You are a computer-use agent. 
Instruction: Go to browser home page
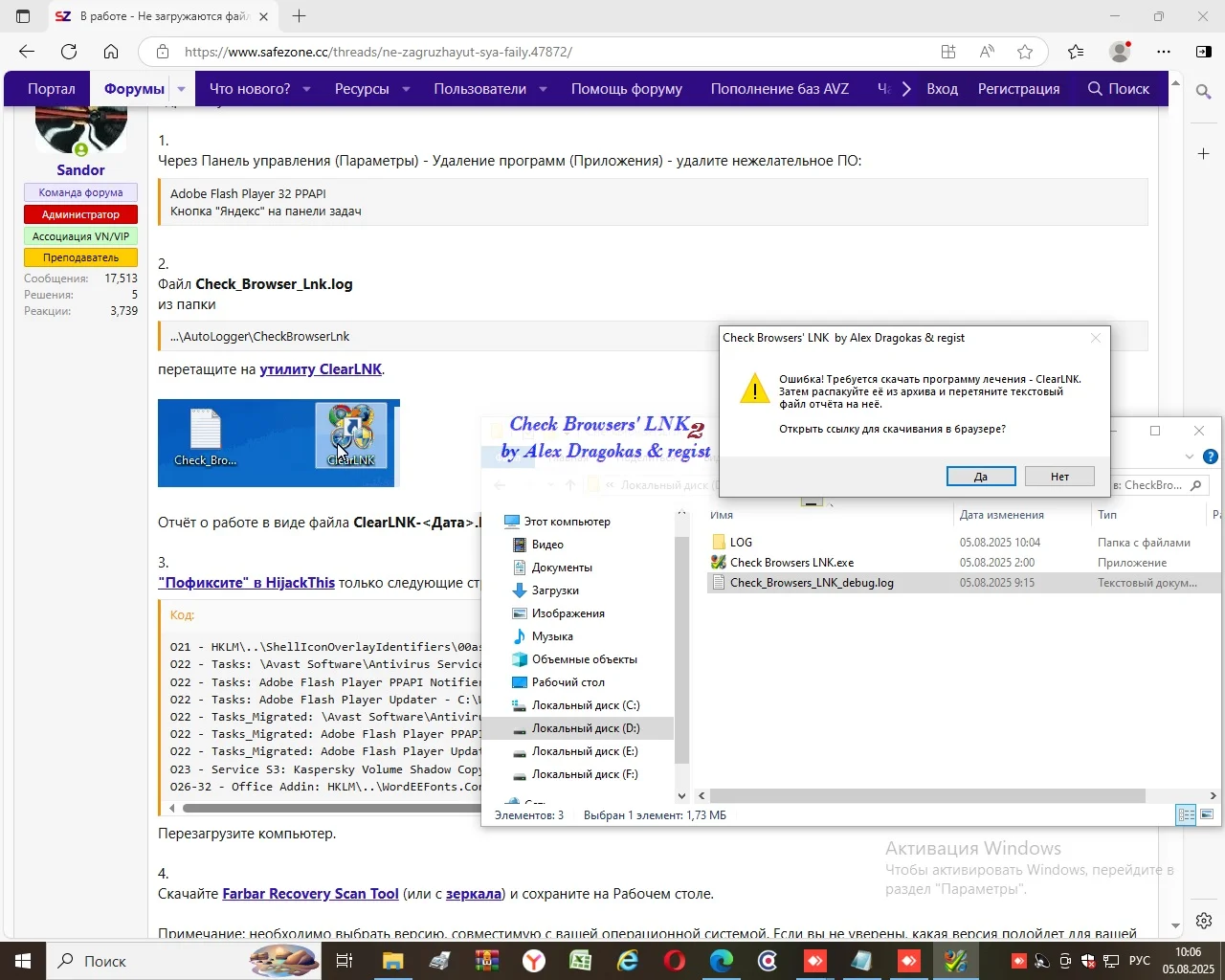tap(111, 52)
